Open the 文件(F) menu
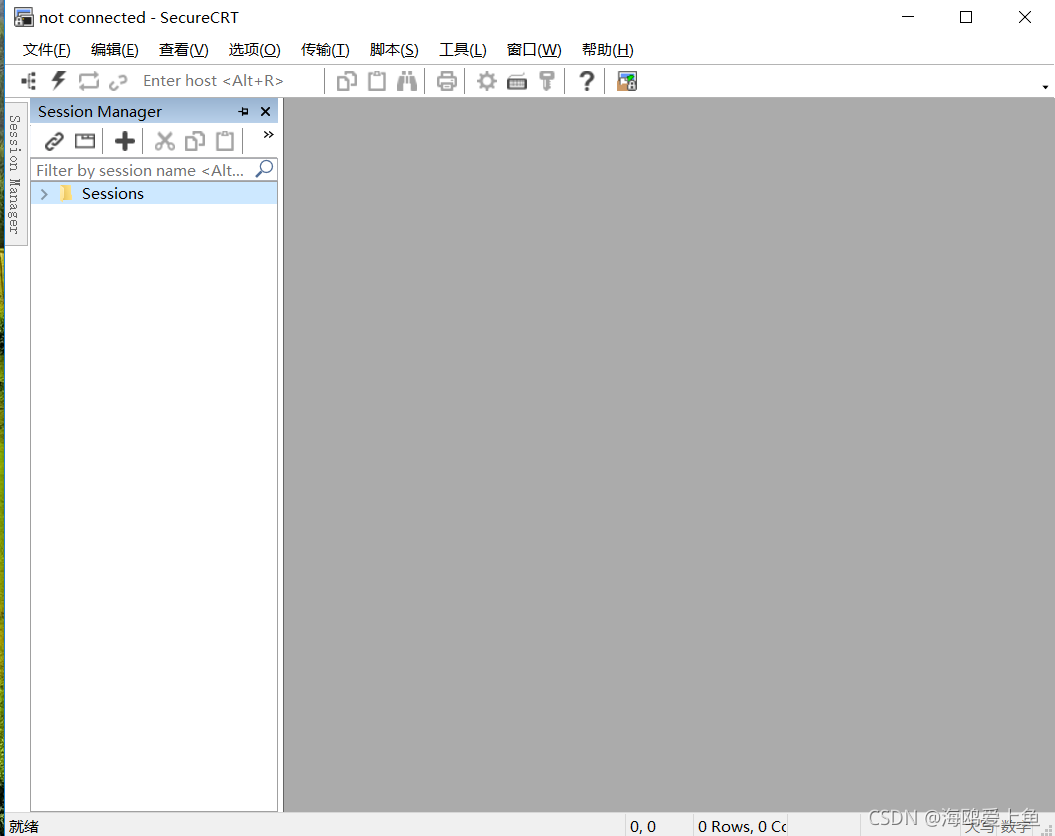The height and width of the screenshot is (836, 1055). point(46,50)
